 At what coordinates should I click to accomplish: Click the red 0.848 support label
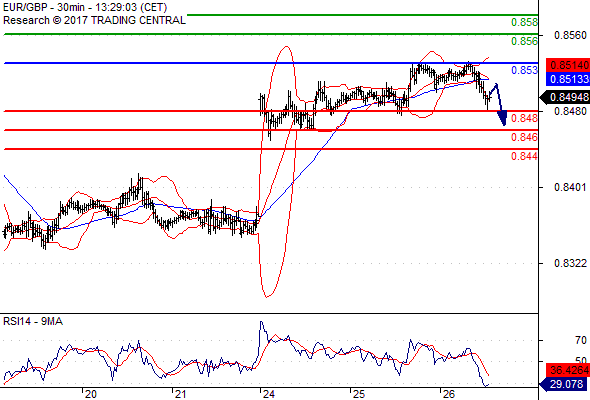(x=524, y=118)
